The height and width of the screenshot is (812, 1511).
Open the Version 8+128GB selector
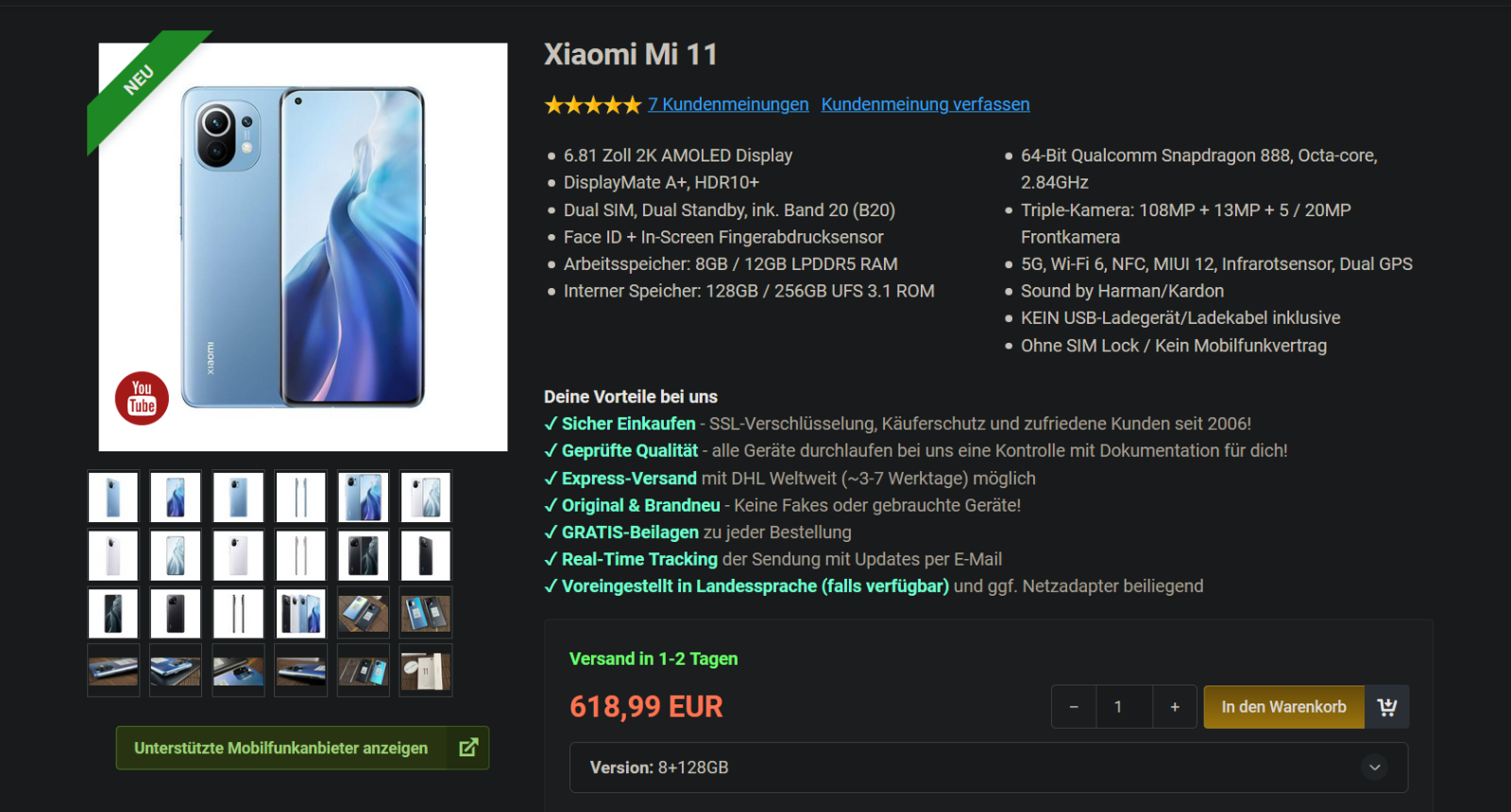tap(989, 768)
